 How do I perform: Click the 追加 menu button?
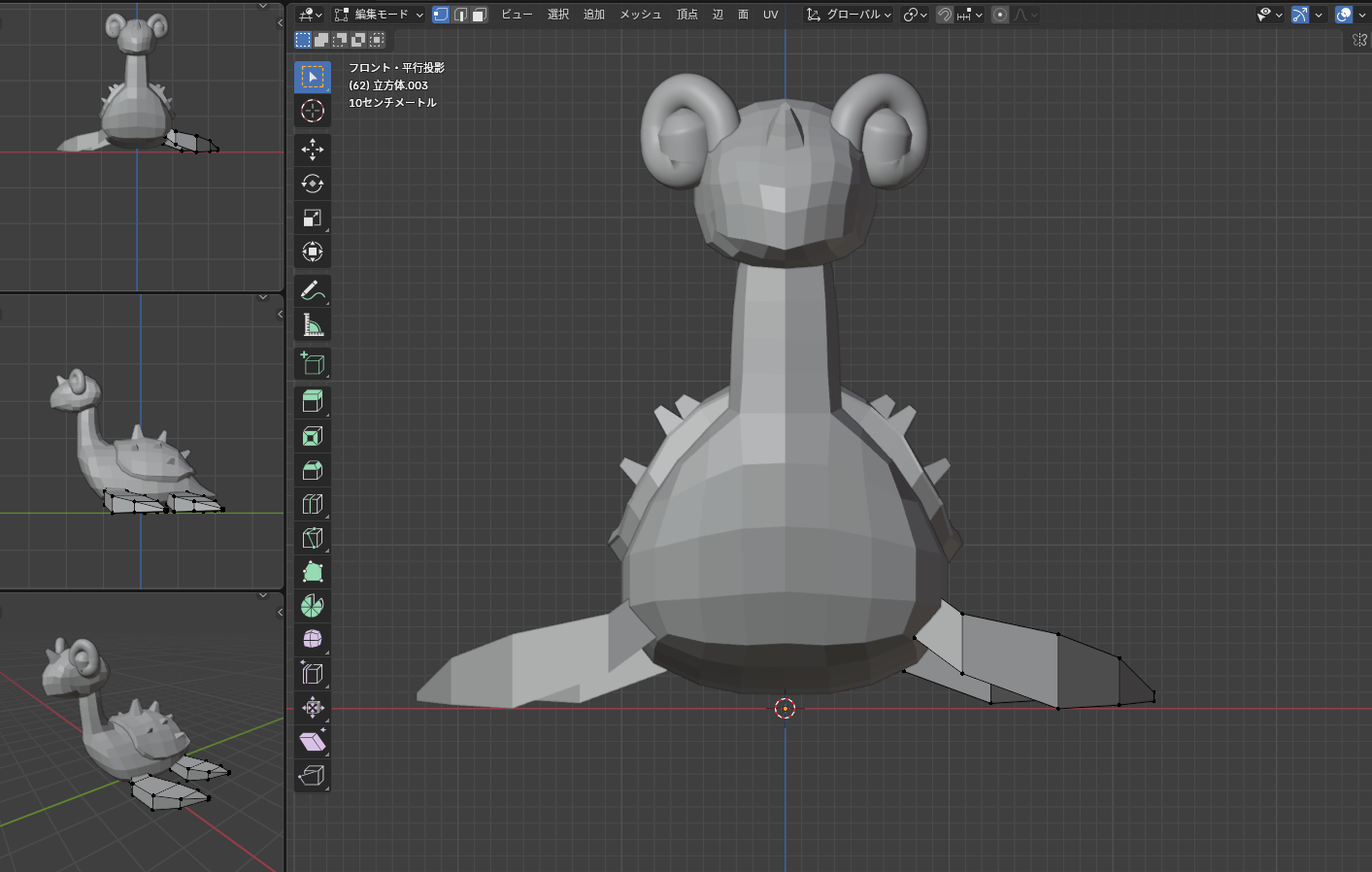pyautogui.click(x=593, y=15)
